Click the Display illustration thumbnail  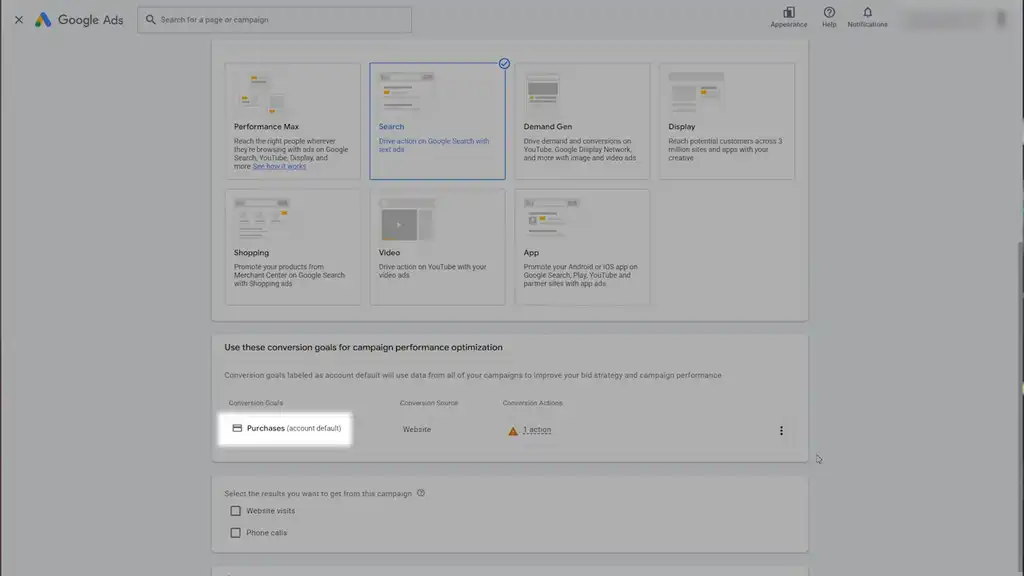pyautogui.click(x=696, y=92)
